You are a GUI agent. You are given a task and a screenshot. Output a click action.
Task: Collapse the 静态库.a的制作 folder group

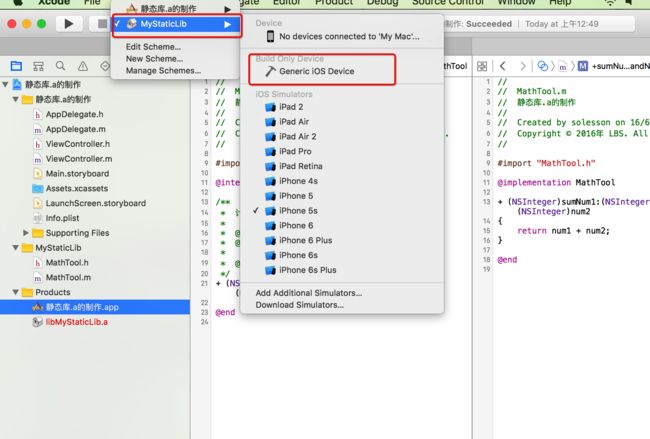pos(15,99)
